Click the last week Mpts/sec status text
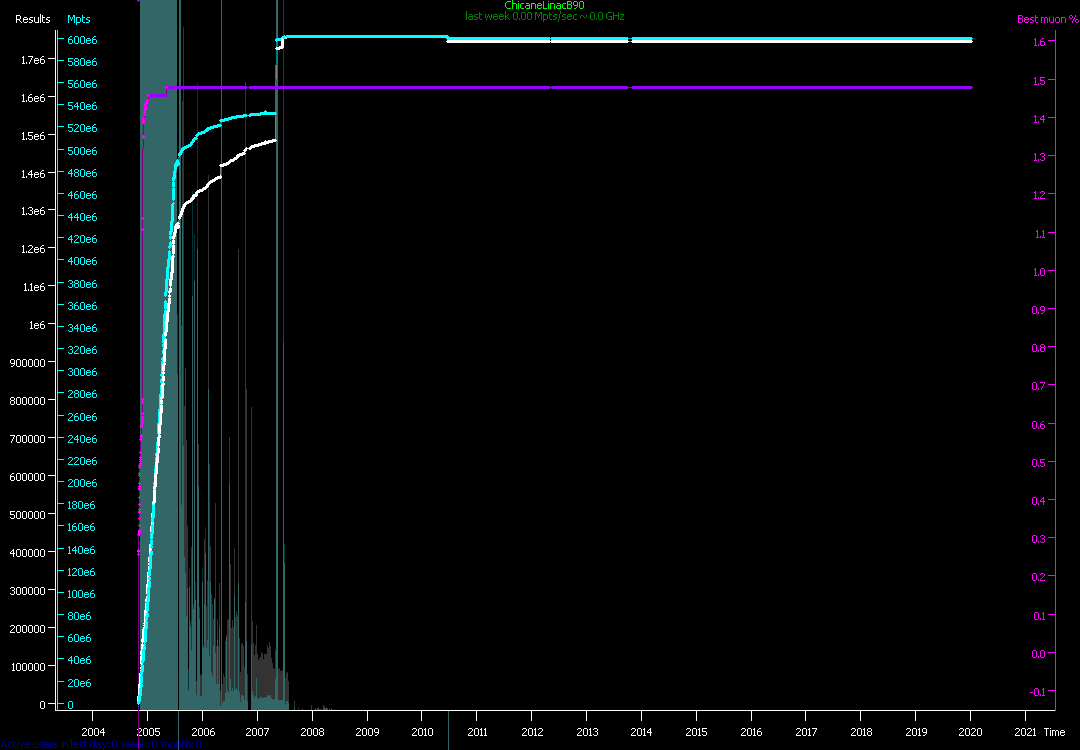 click(x=544, y=16)
